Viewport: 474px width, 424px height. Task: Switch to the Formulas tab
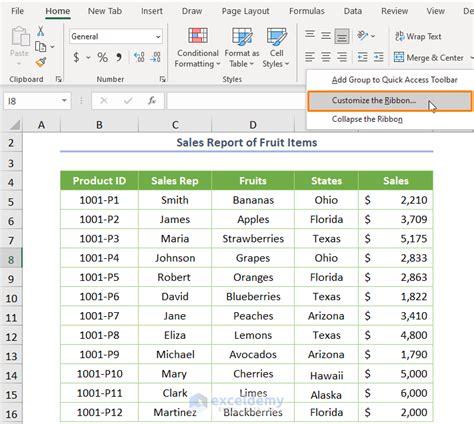point(307,11)
